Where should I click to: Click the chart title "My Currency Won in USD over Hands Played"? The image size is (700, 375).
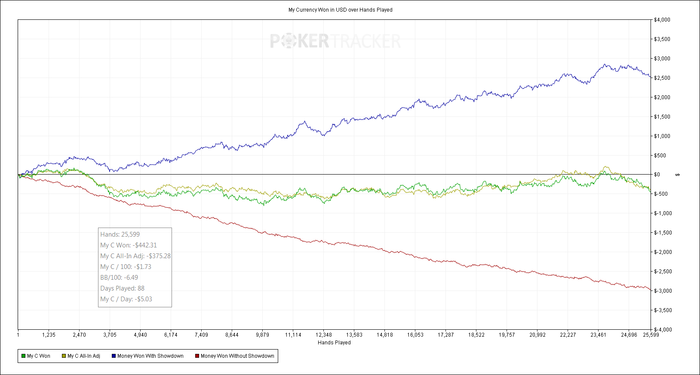click(340, 10)
